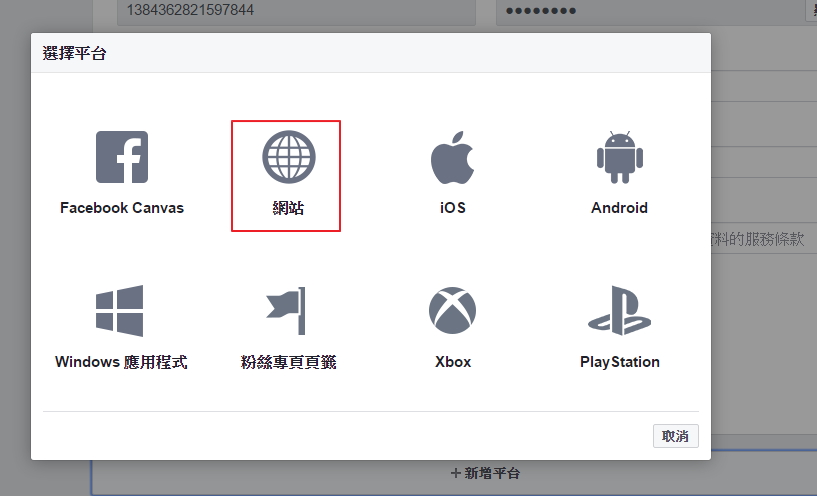Select the 粉絲專頁頁籤 flag icon
Viewport: 817px width, 496px height.
[286, 311]
